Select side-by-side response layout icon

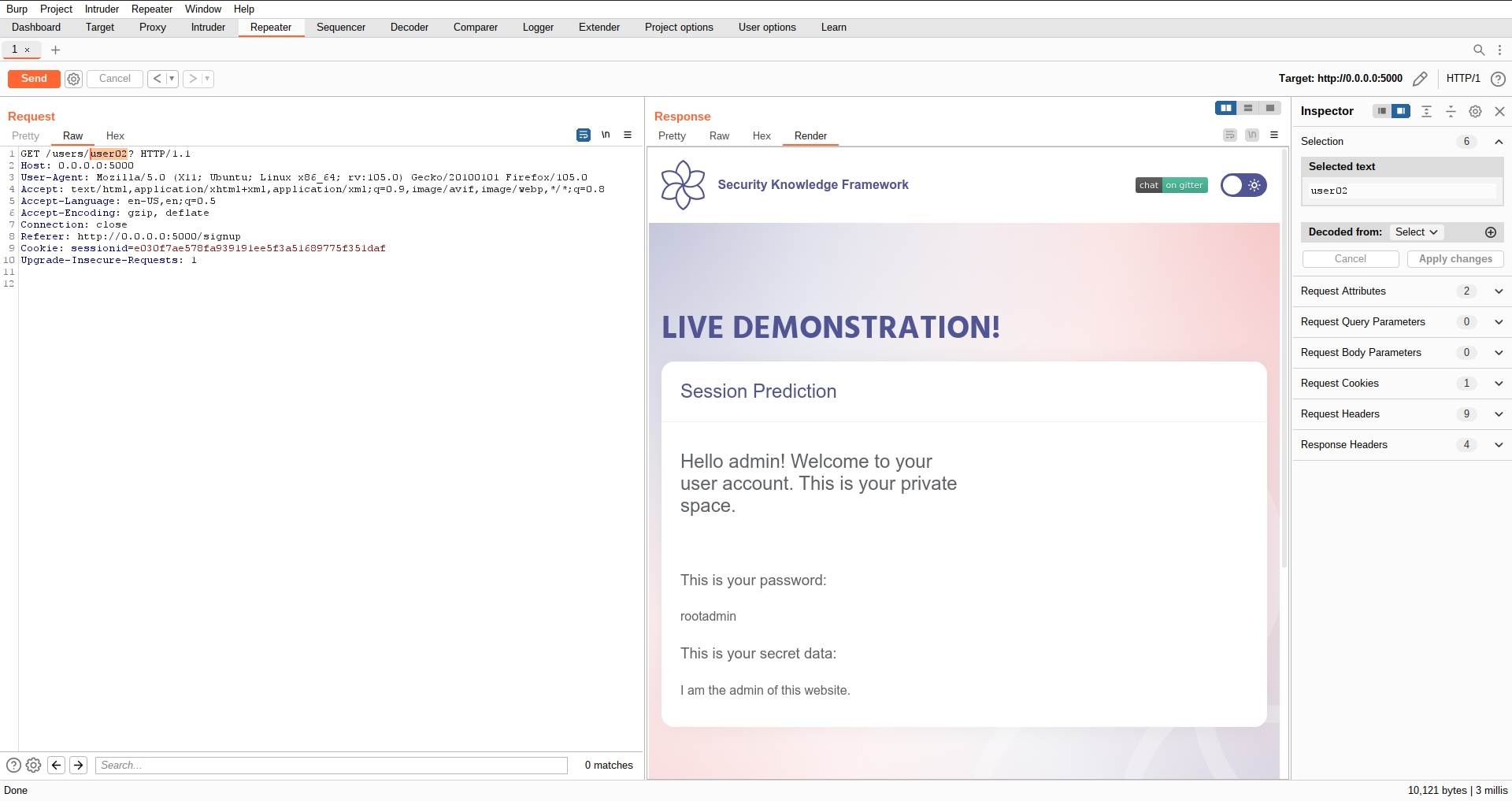(1225, 109)
